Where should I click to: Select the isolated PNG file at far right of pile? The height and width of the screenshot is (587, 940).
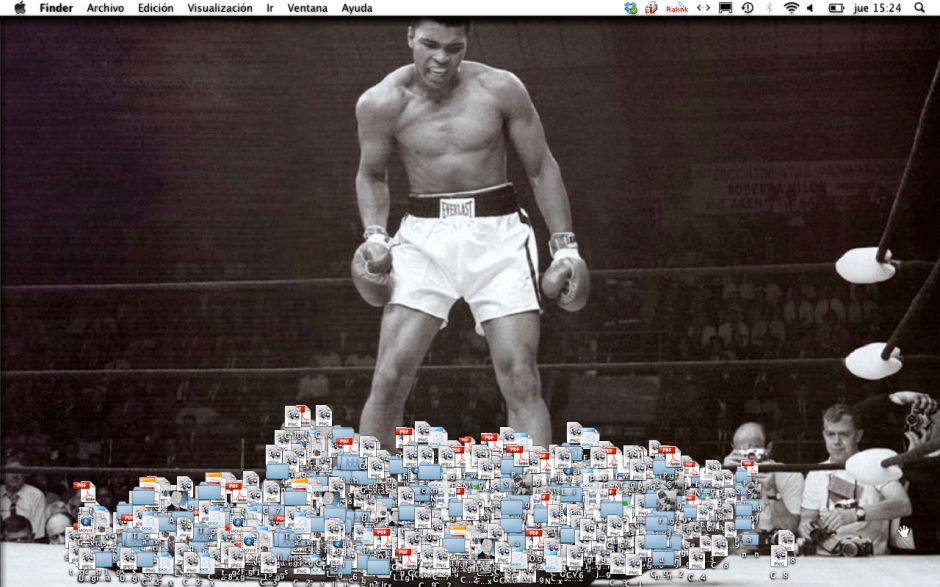[x=786, y=544]
